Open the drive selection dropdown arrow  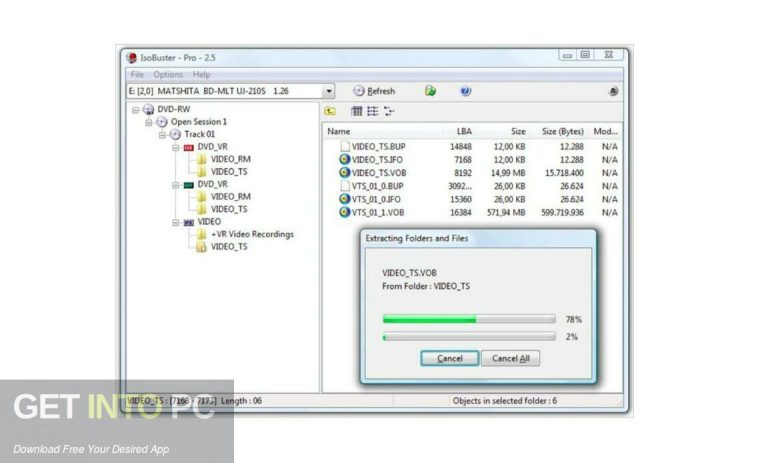click(329, 91)
